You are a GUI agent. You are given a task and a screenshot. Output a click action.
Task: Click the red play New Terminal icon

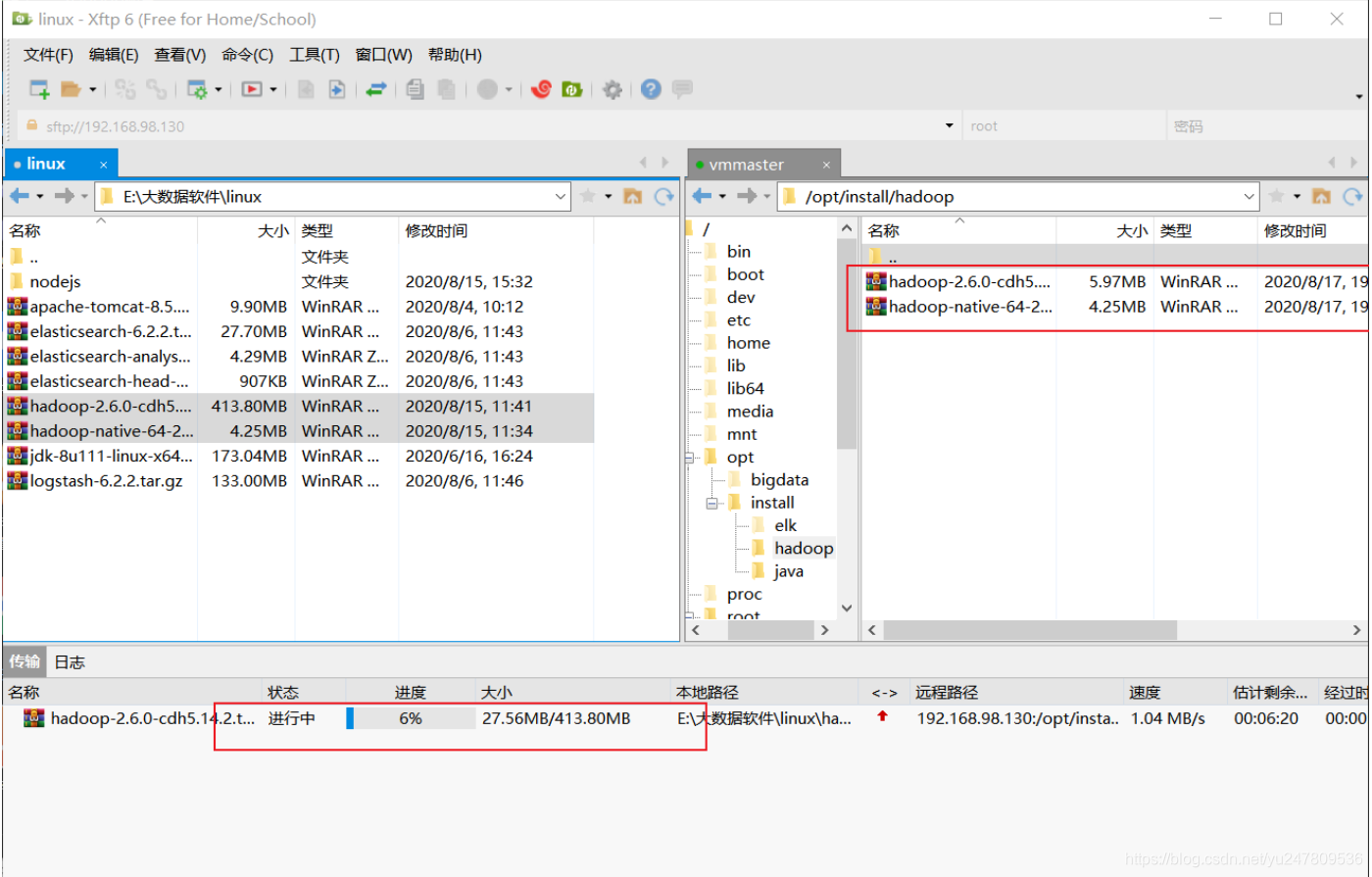point(252,89)
